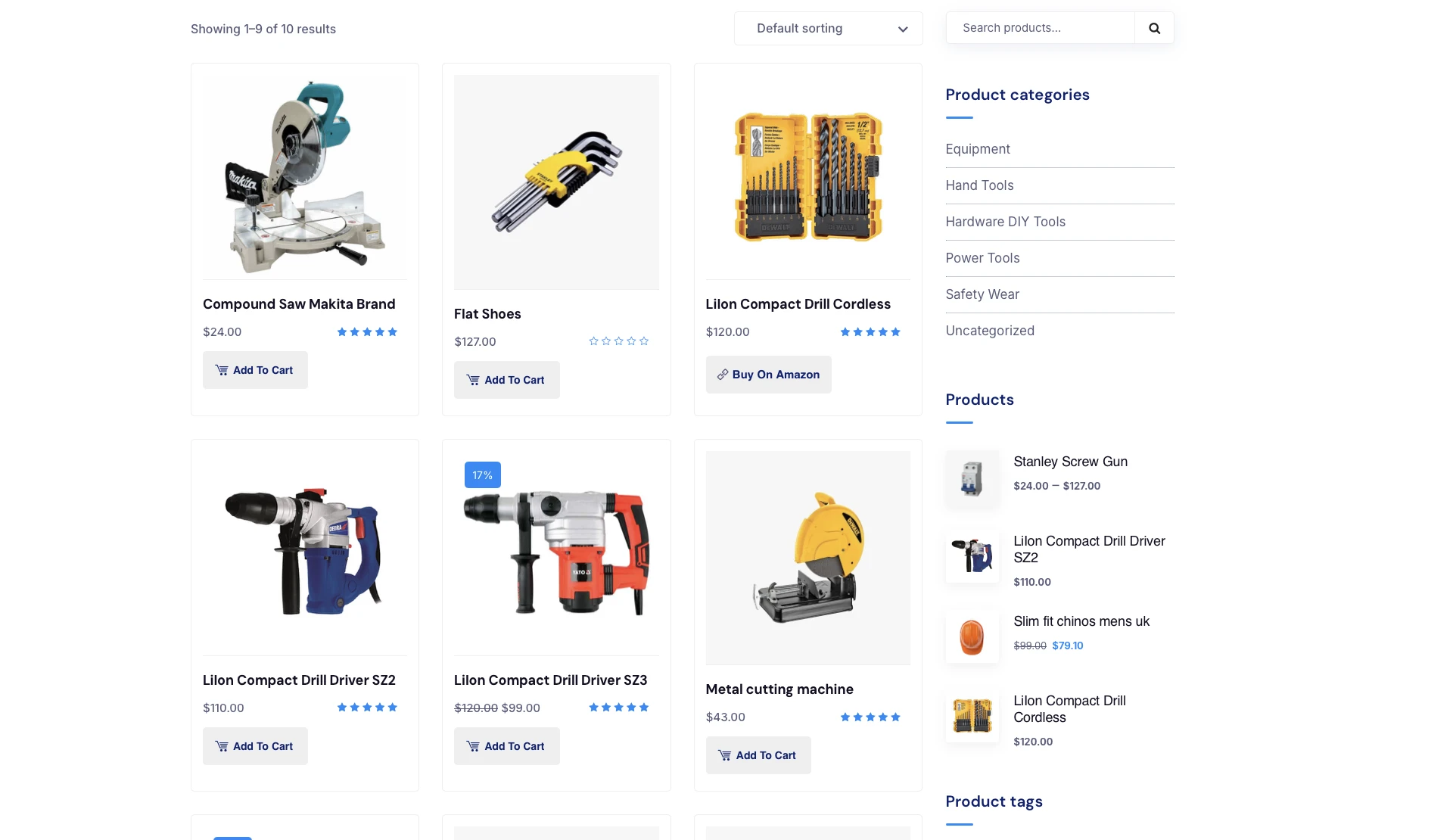This screenshot has height=840, width=1453.
Task: Open the Makita compound saw product image
Action: (304, 176)
